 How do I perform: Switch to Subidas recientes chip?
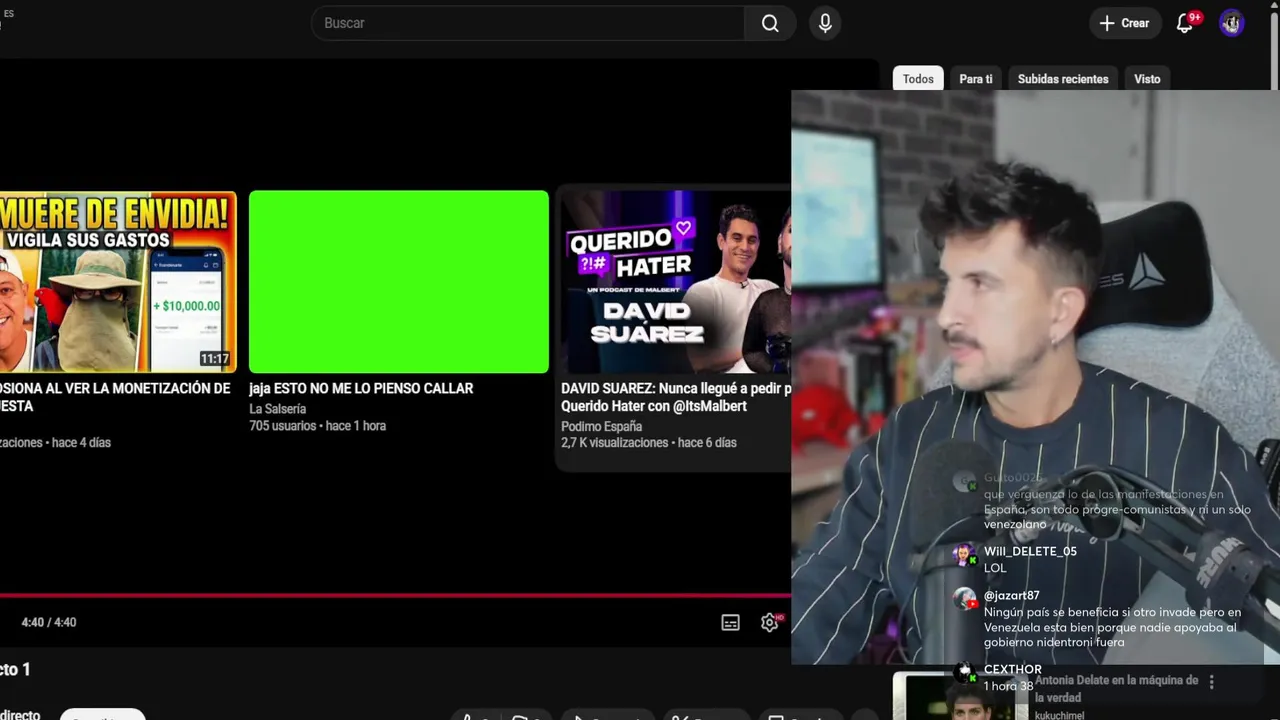pyautogui.click(x=1063, y=79)
